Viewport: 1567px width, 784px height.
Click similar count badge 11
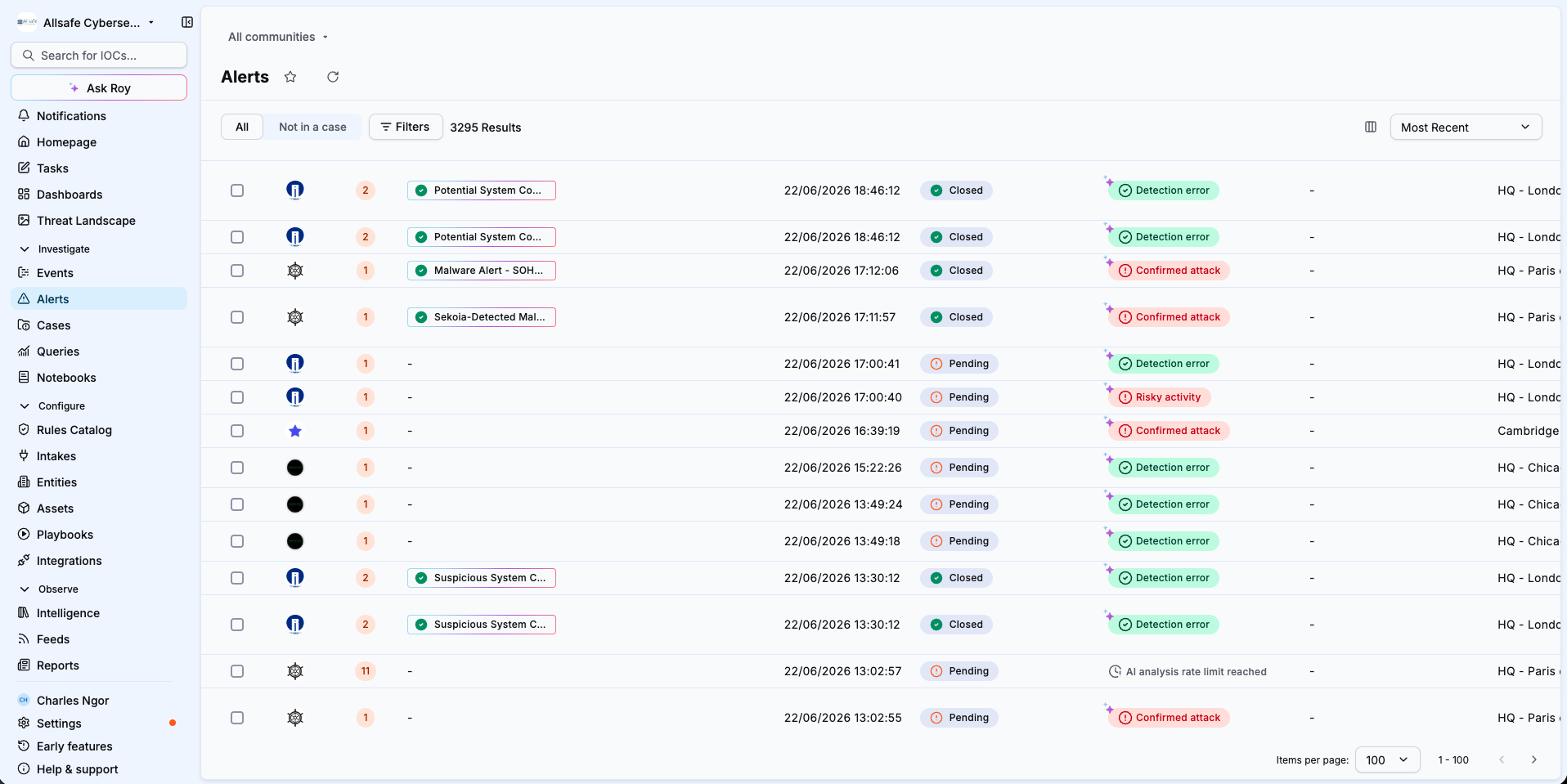coord(366,671)
